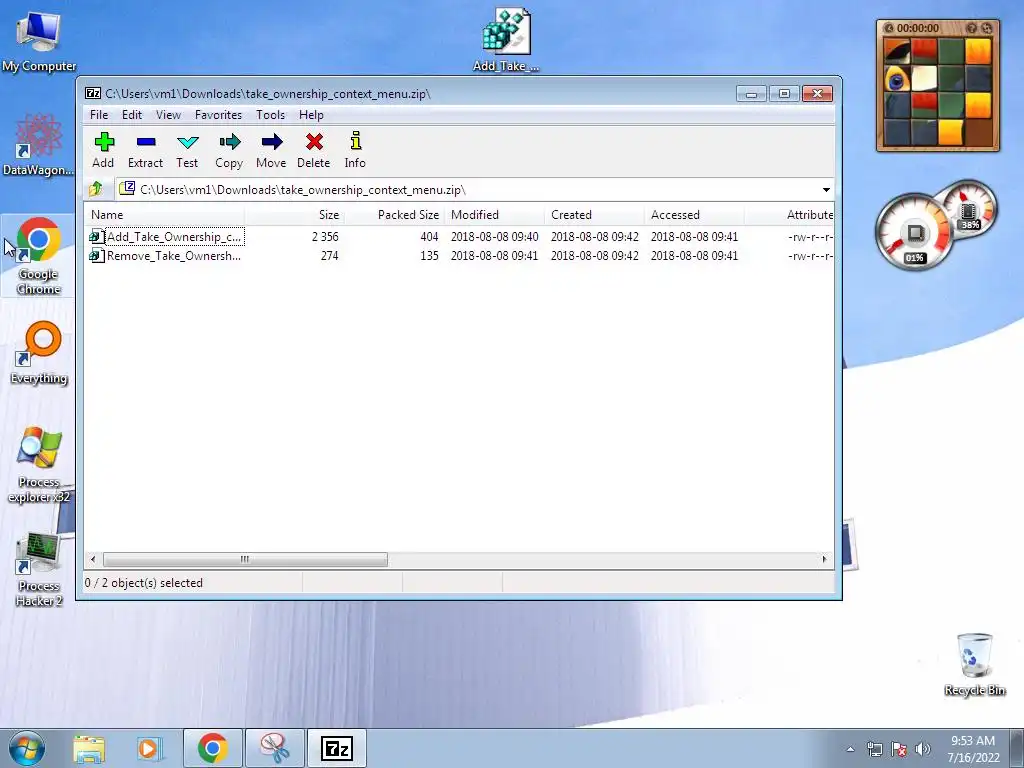Open Process Hacker 2 shortcut
The image size is (1024, 768).
click(39, 569)
